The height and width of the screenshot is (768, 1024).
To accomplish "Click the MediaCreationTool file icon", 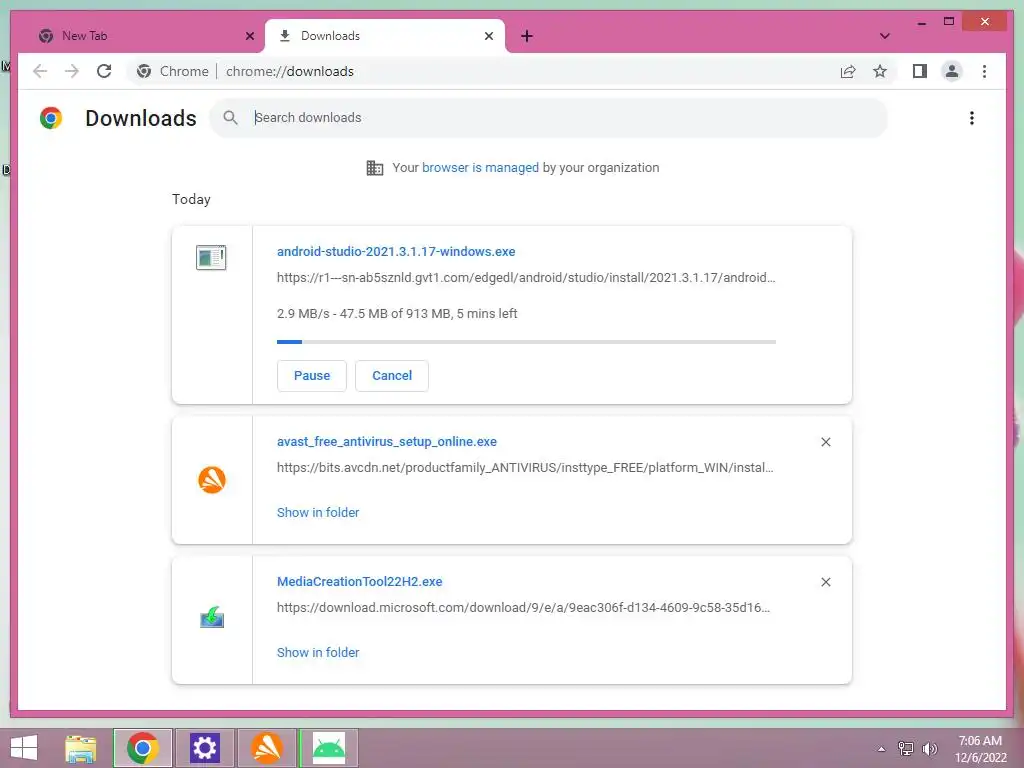I will click(212, 617).
